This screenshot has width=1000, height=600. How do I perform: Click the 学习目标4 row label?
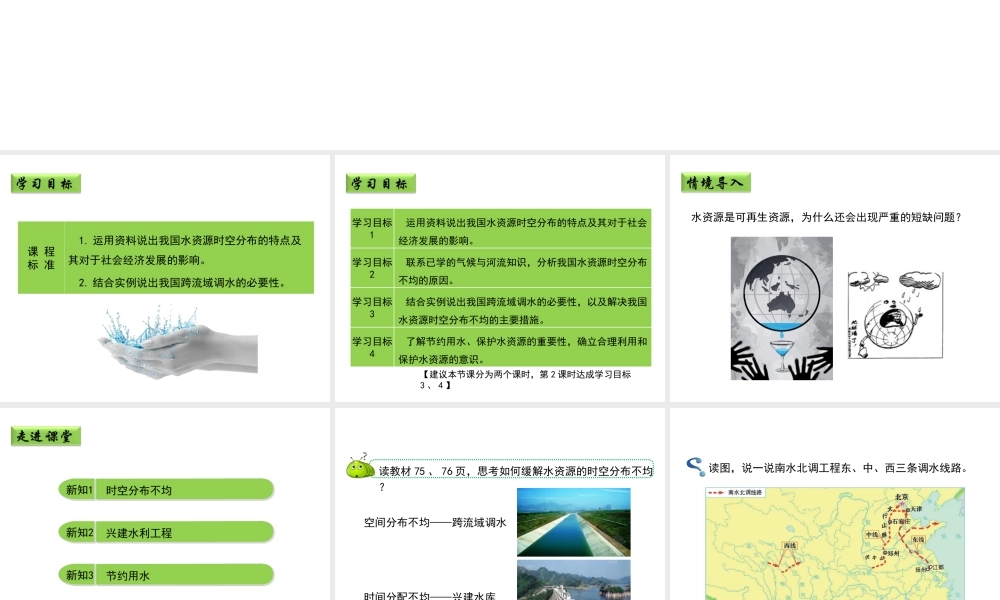coord(372,347)
